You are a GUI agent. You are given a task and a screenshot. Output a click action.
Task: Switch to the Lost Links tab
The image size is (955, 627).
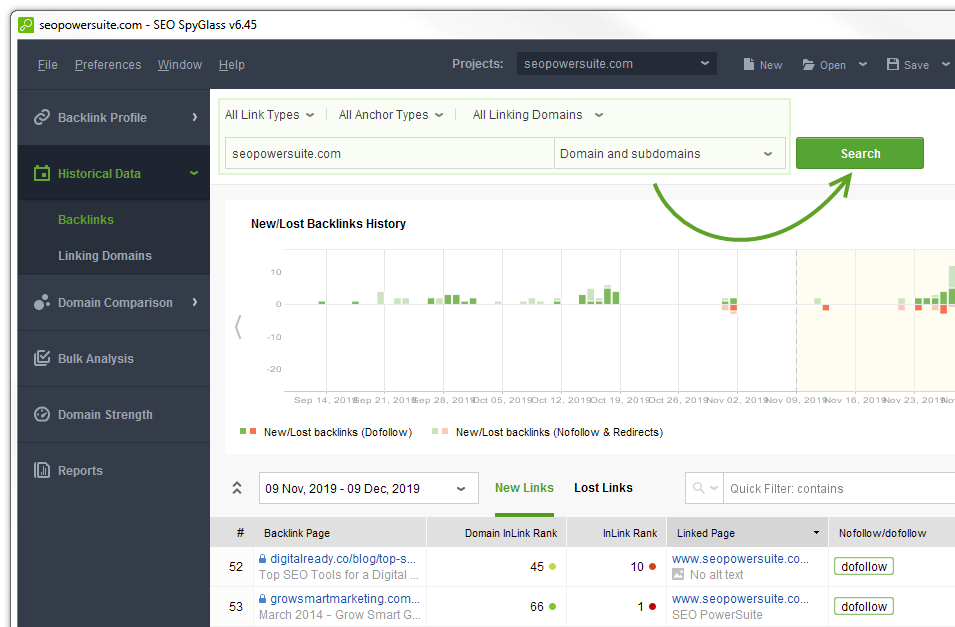[603, 488]
